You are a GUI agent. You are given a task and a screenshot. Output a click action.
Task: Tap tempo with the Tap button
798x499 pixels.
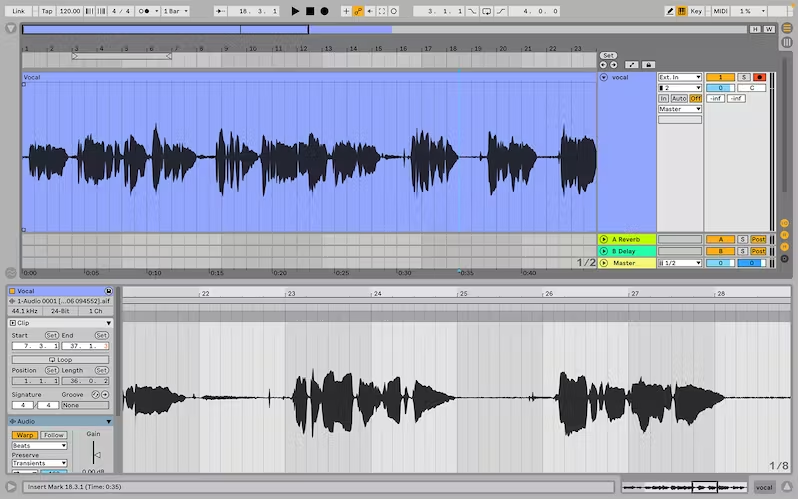[47, 11]
